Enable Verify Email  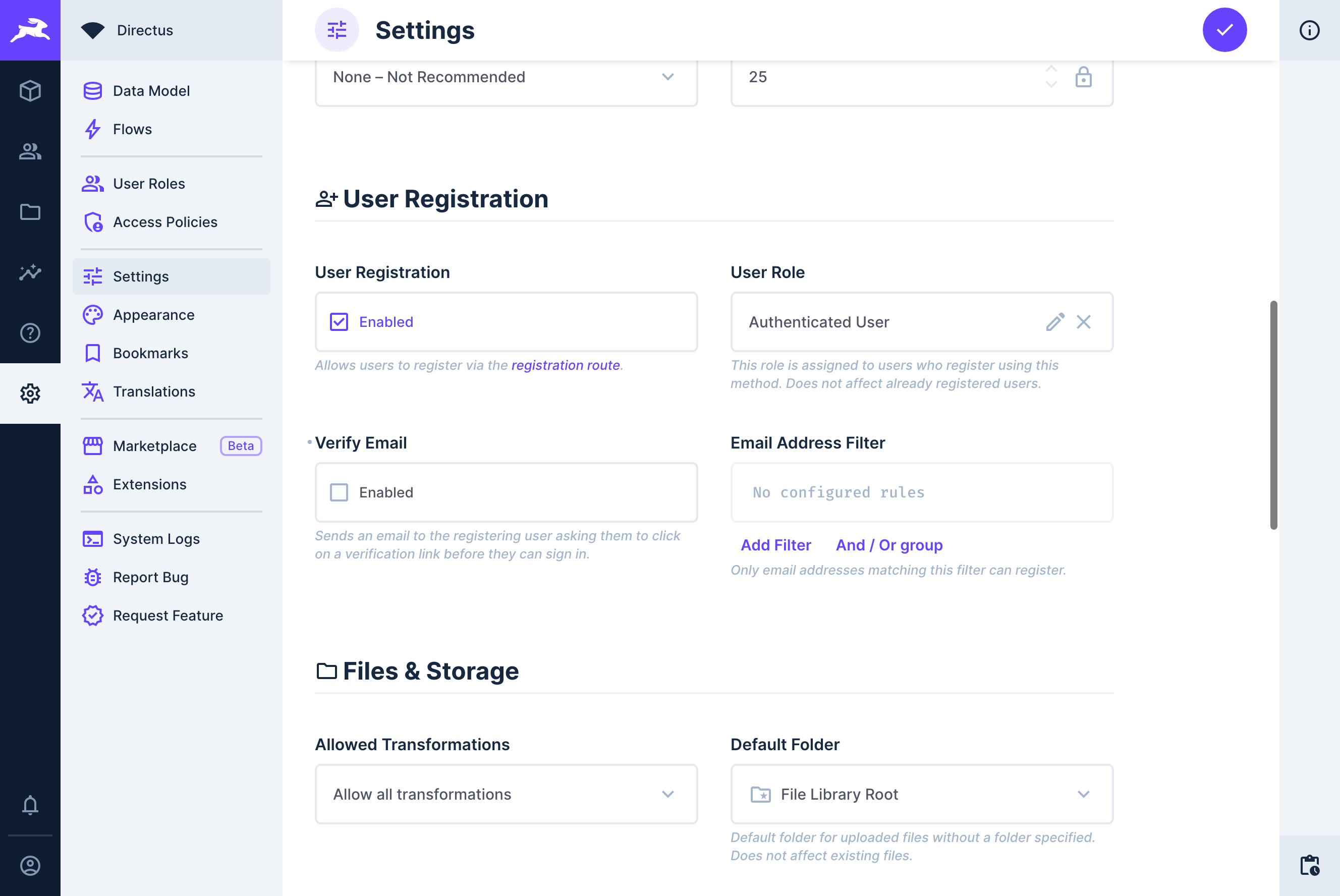pos(340,492)
